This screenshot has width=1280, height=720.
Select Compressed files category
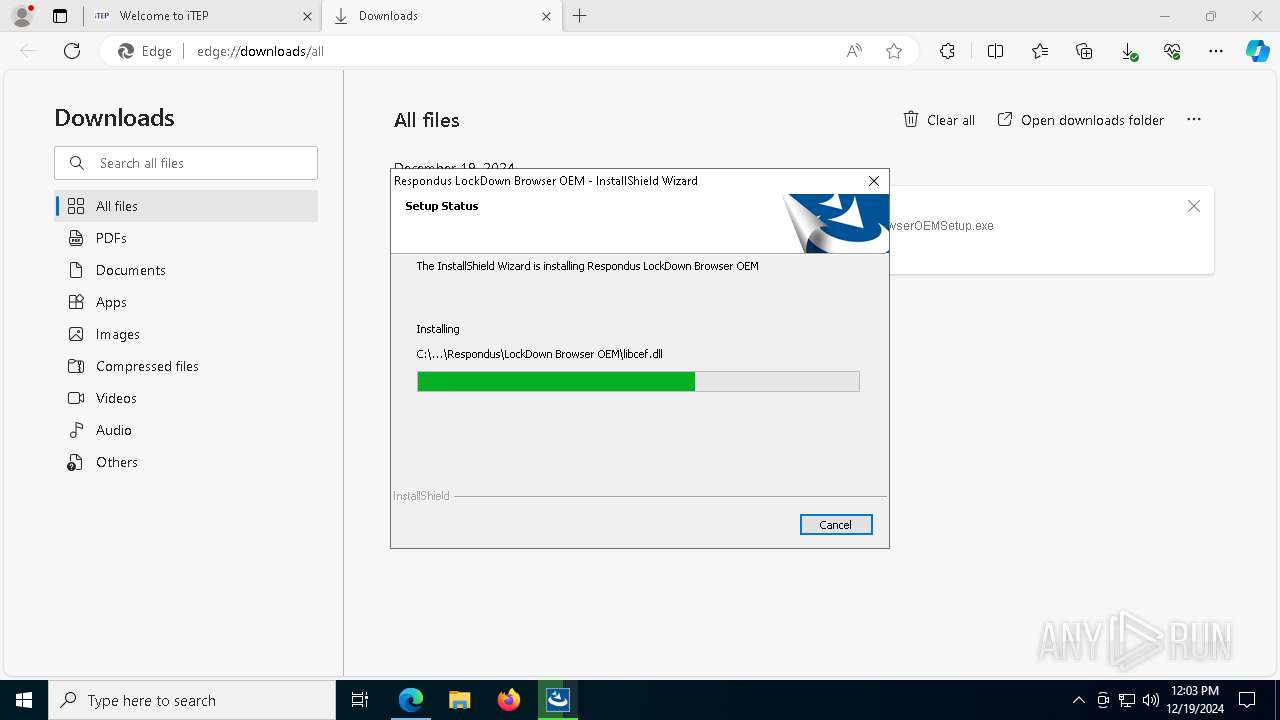[186, 366]
